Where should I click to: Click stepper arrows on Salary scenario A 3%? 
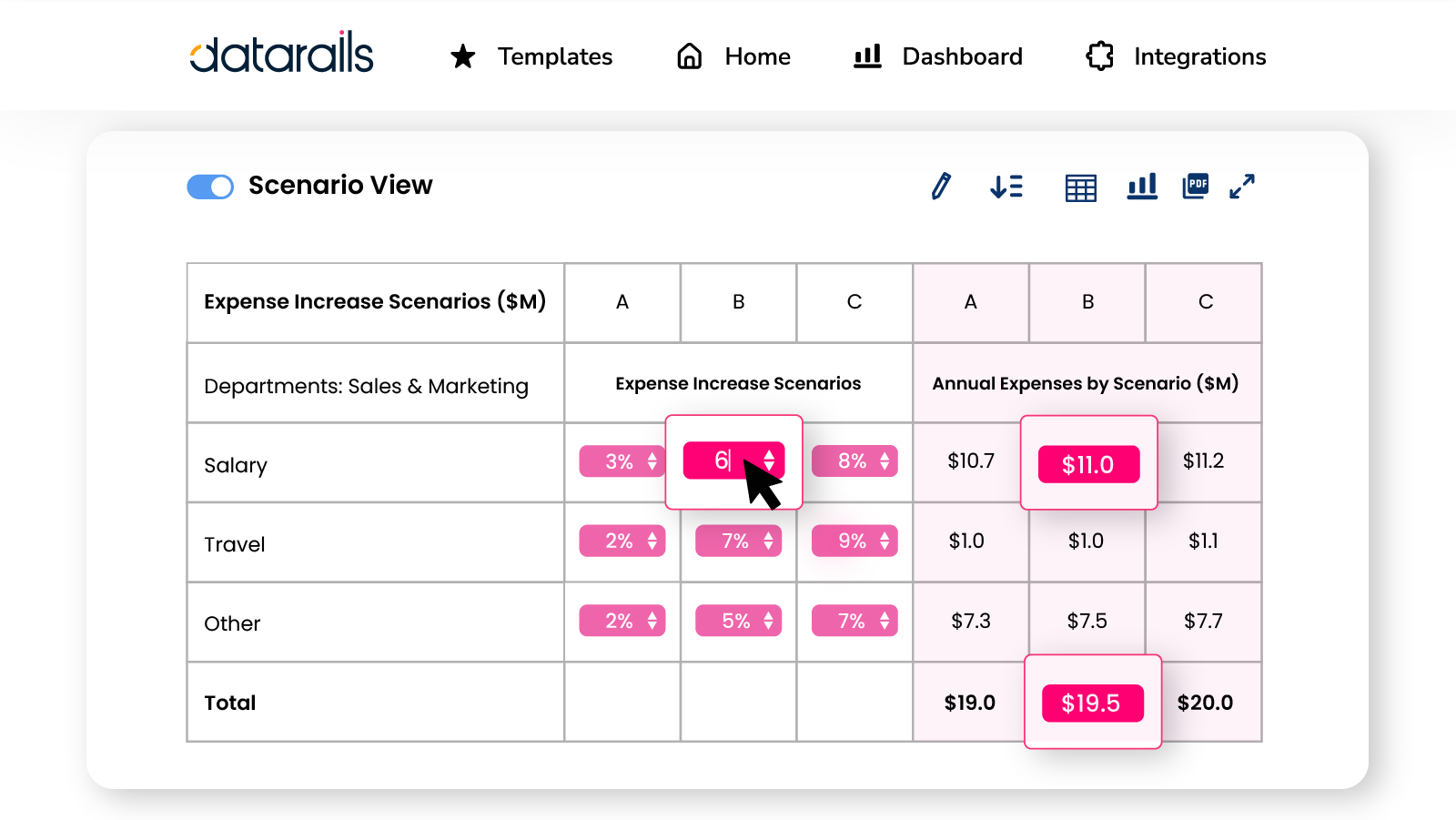[652, 461]
